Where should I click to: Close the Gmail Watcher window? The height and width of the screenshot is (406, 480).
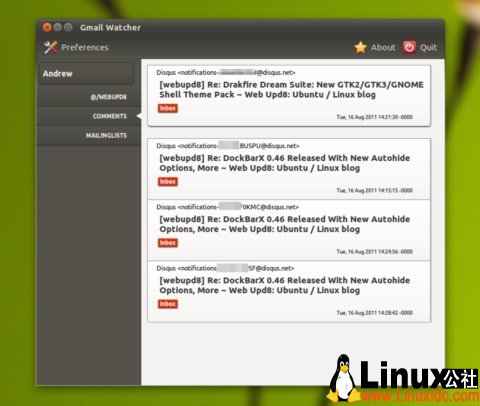pyautogui.click(x=47, y=27)
